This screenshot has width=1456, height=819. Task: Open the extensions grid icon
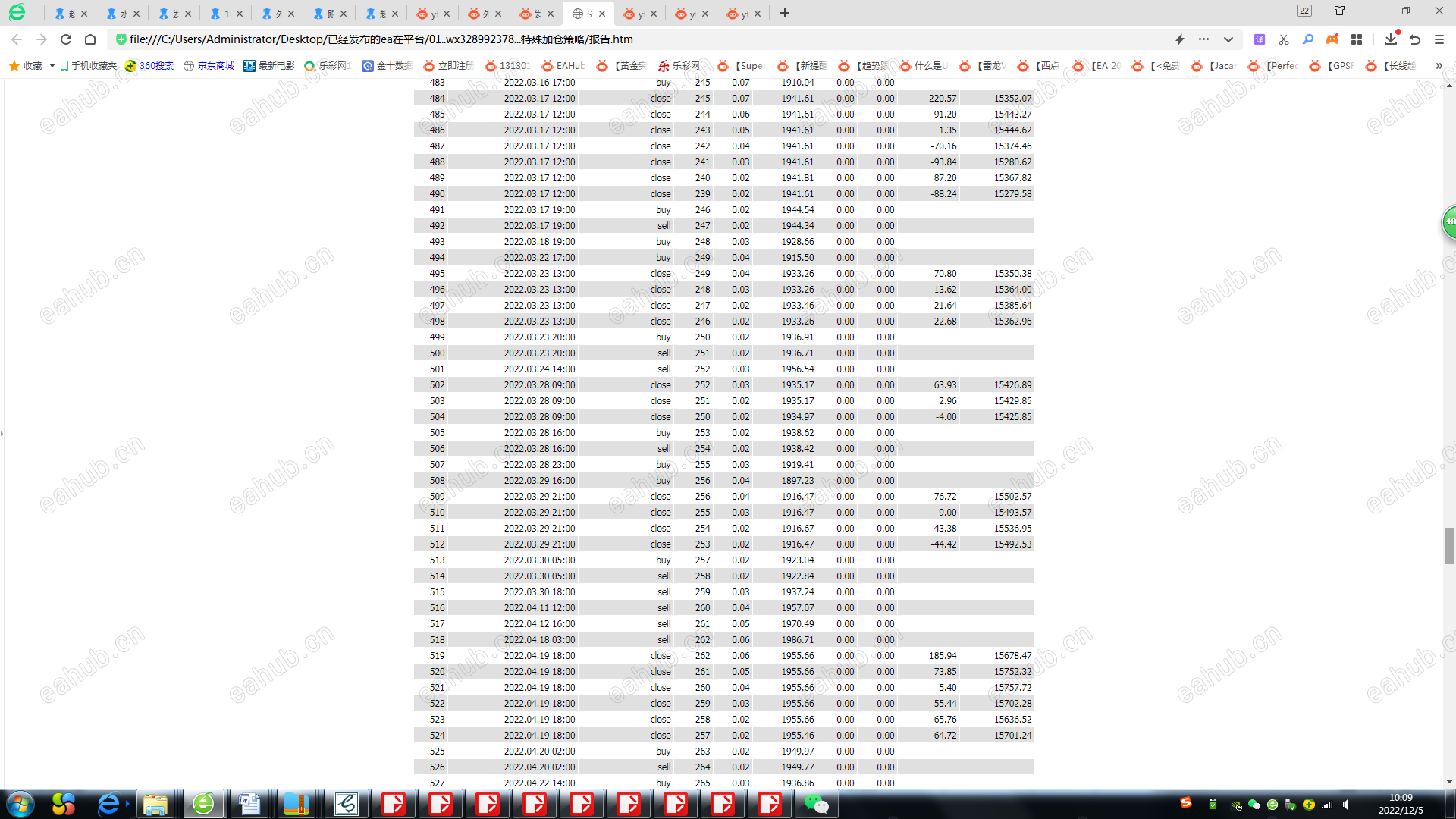pos(1357,39)
